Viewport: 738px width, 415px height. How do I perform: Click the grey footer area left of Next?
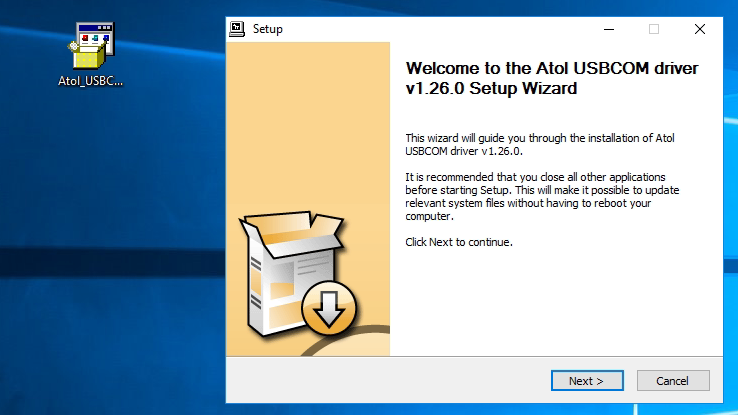[x=380, y=380]
